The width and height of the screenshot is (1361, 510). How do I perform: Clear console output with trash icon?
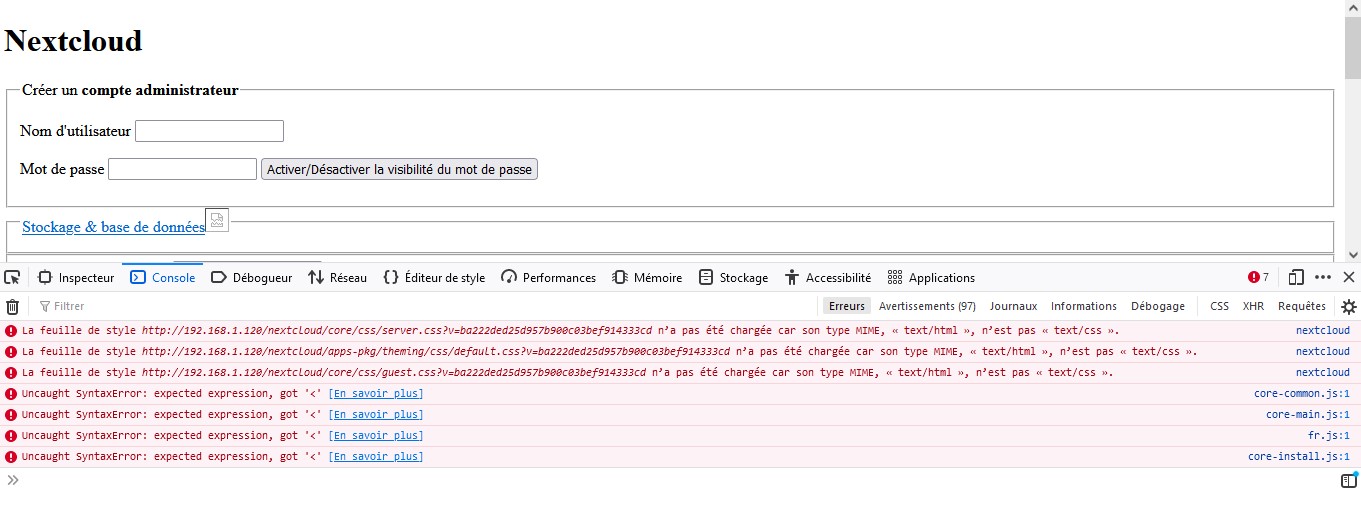(12, 307)
